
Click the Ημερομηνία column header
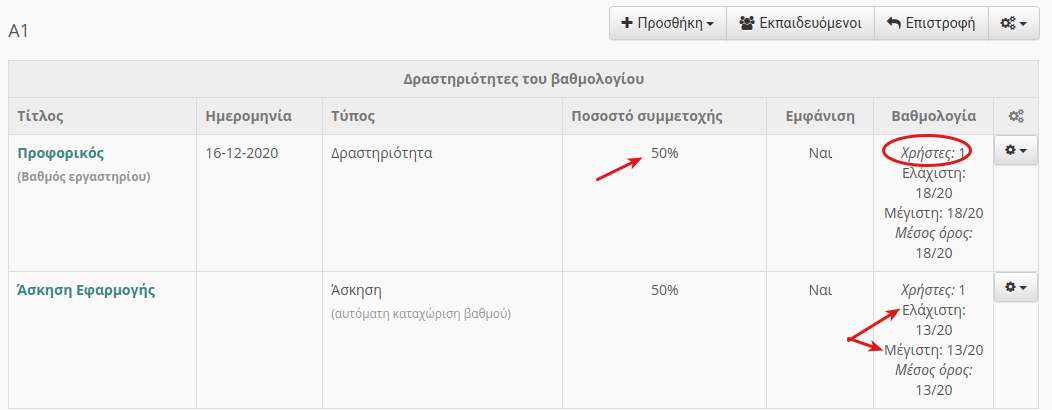coord(248,116)
